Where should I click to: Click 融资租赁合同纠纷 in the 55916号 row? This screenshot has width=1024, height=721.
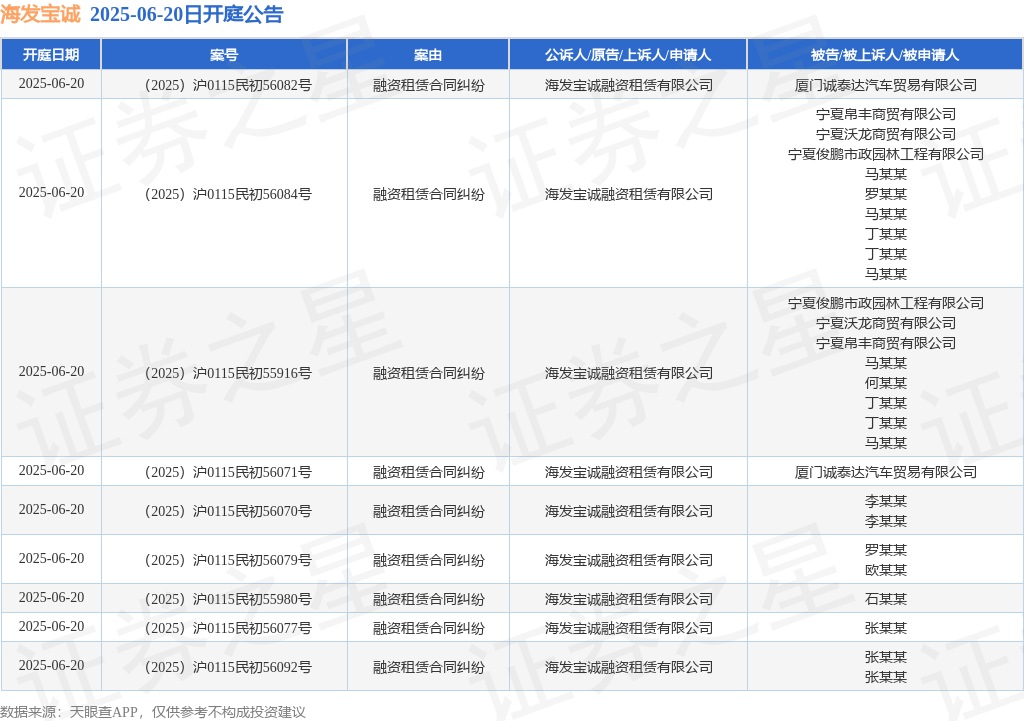click(428, 373)
